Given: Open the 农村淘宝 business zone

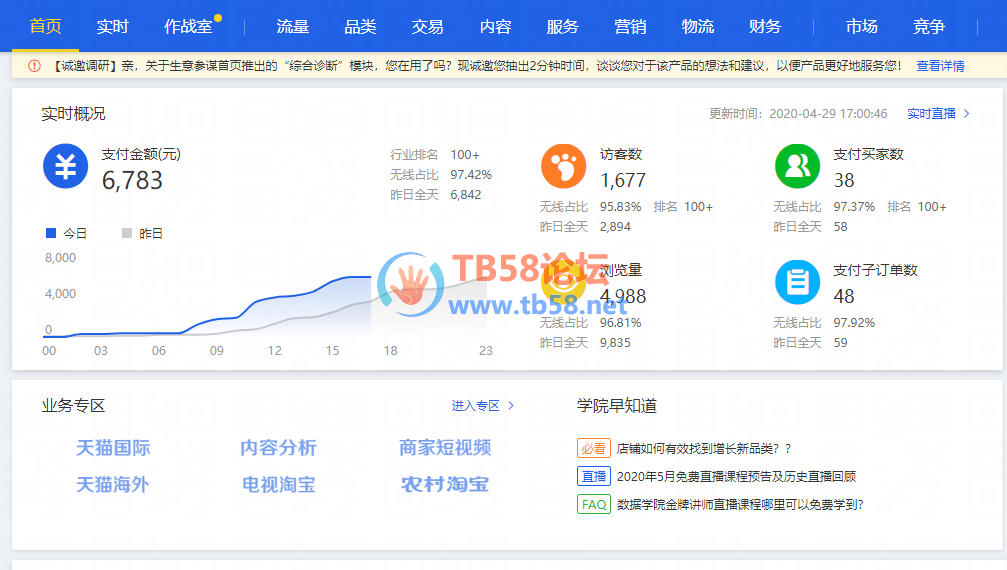Looking at the screenshot, I should (445, 484).
